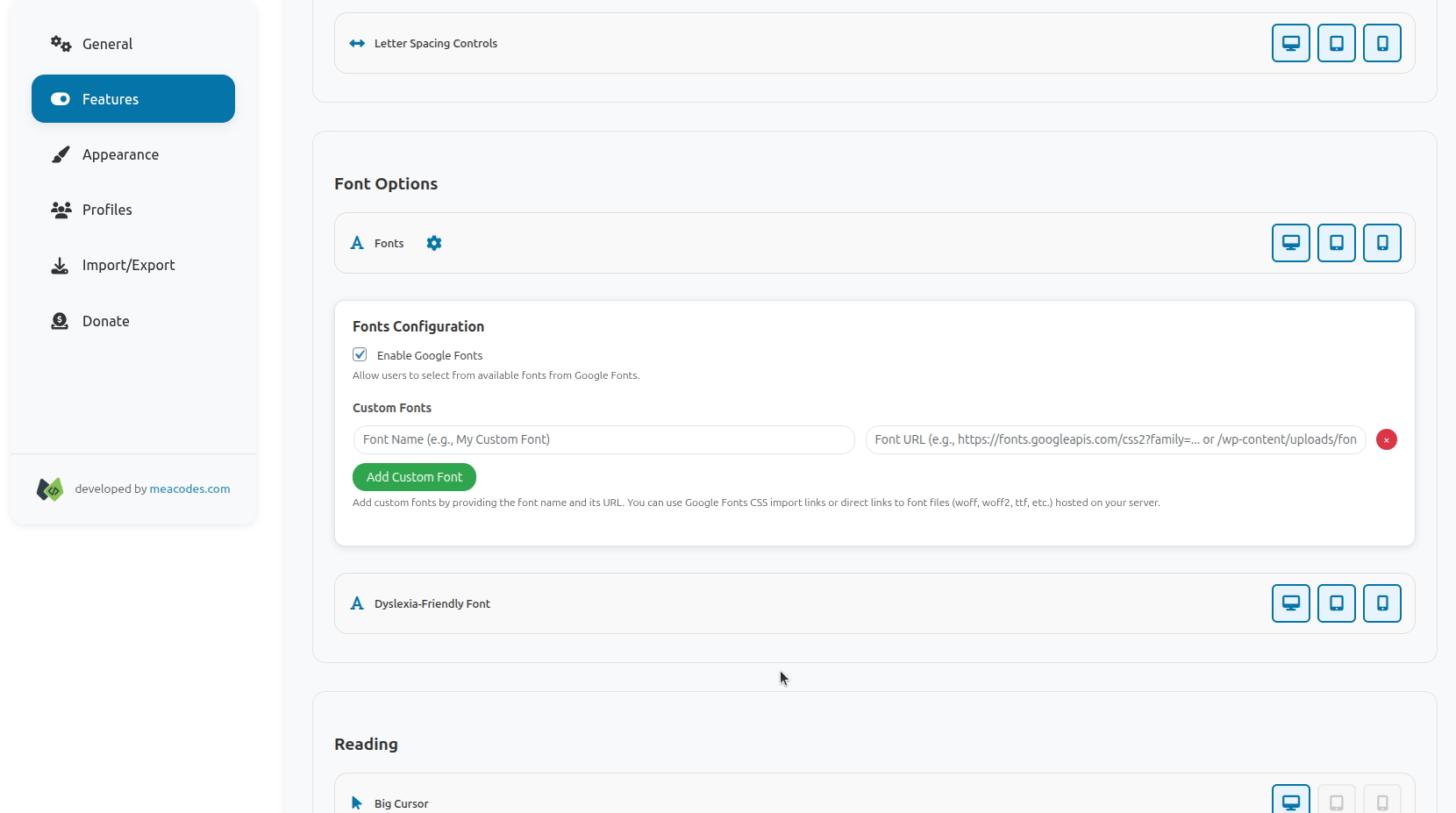The image size is (1456, 813).
Task: Toggle desktop visibility for Fonts feature
Action: click(1290, 243)
